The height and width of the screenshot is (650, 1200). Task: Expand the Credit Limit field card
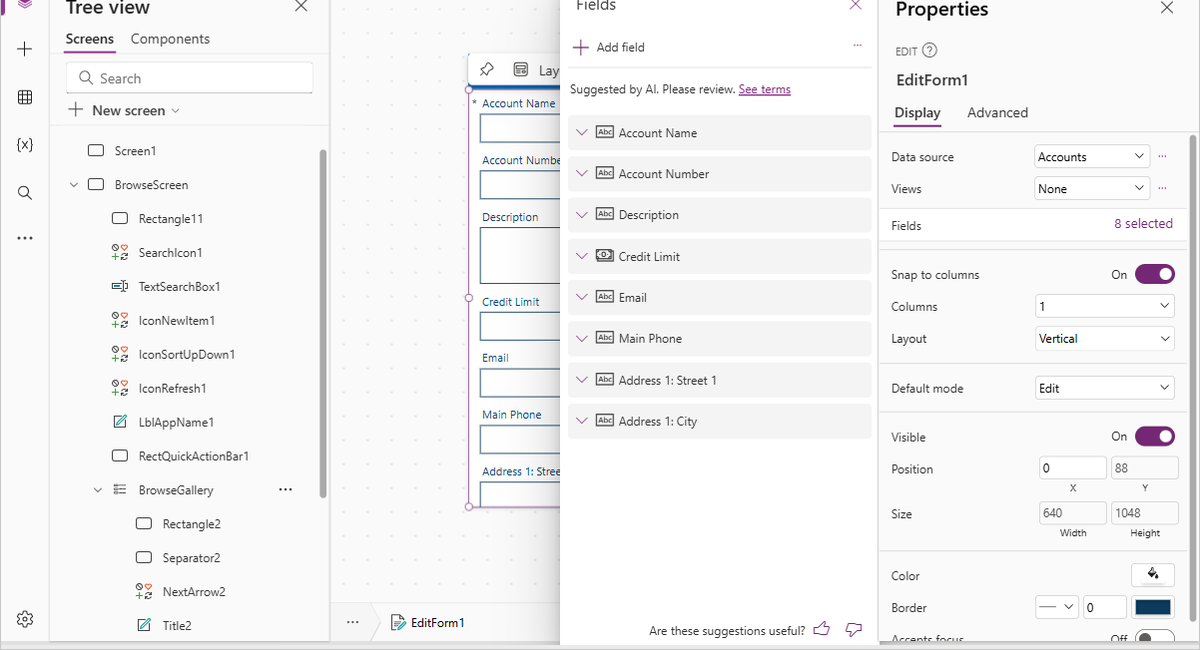point(582,256)
